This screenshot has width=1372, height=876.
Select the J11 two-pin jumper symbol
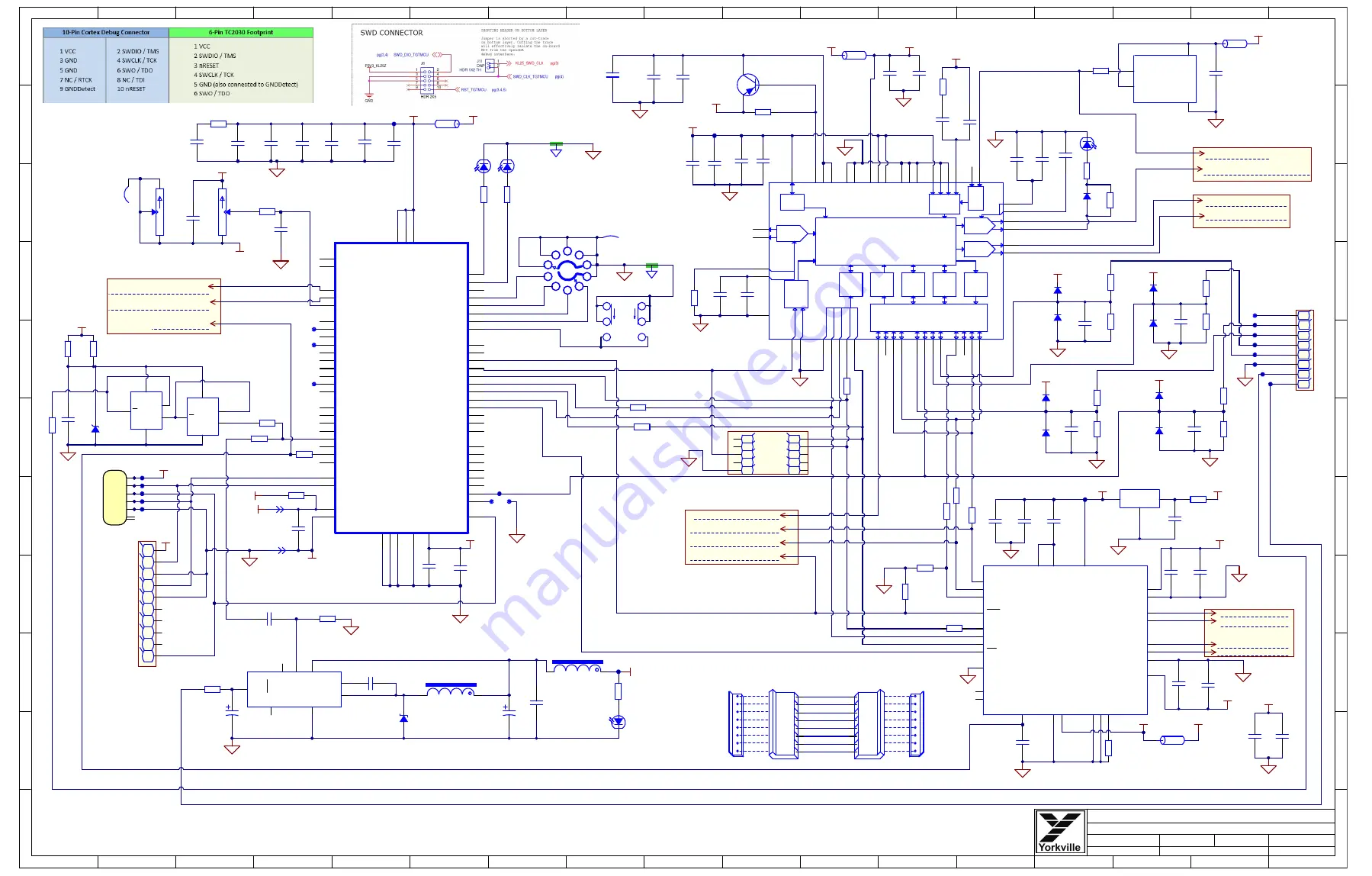point(490,66)
